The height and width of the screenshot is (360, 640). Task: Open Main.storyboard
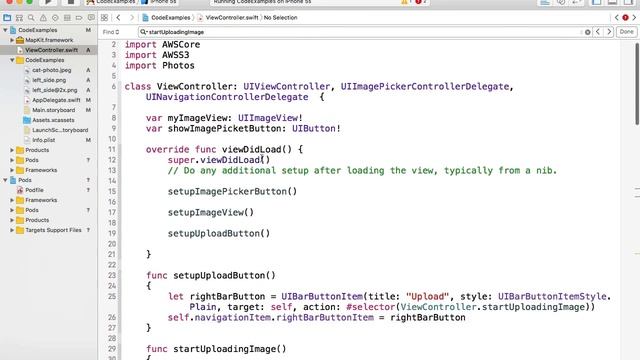click(53, 110)
